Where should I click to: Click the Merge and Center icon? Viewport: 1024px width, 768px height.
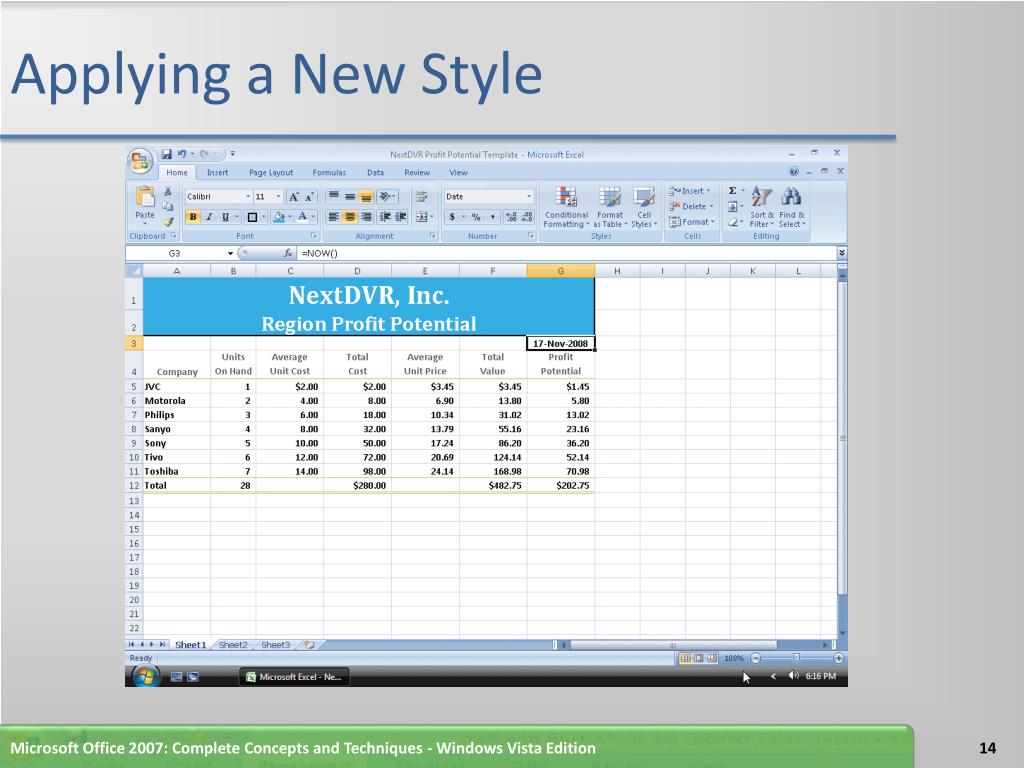tap(421, 217)
